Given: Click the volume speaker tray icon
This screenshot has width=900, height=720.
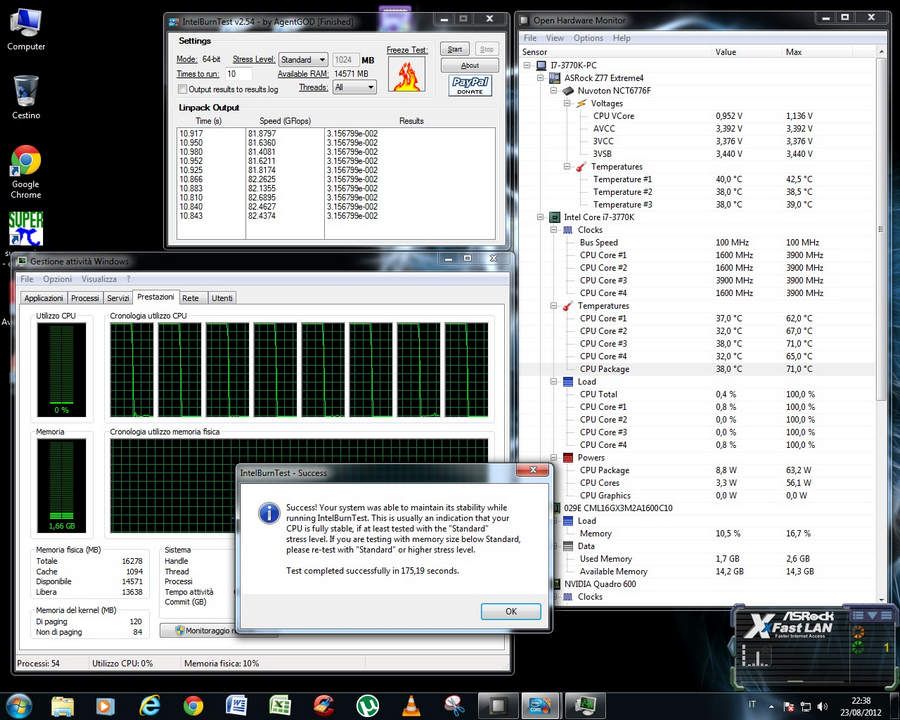Looking at the screenshot, I should point(823,706).
